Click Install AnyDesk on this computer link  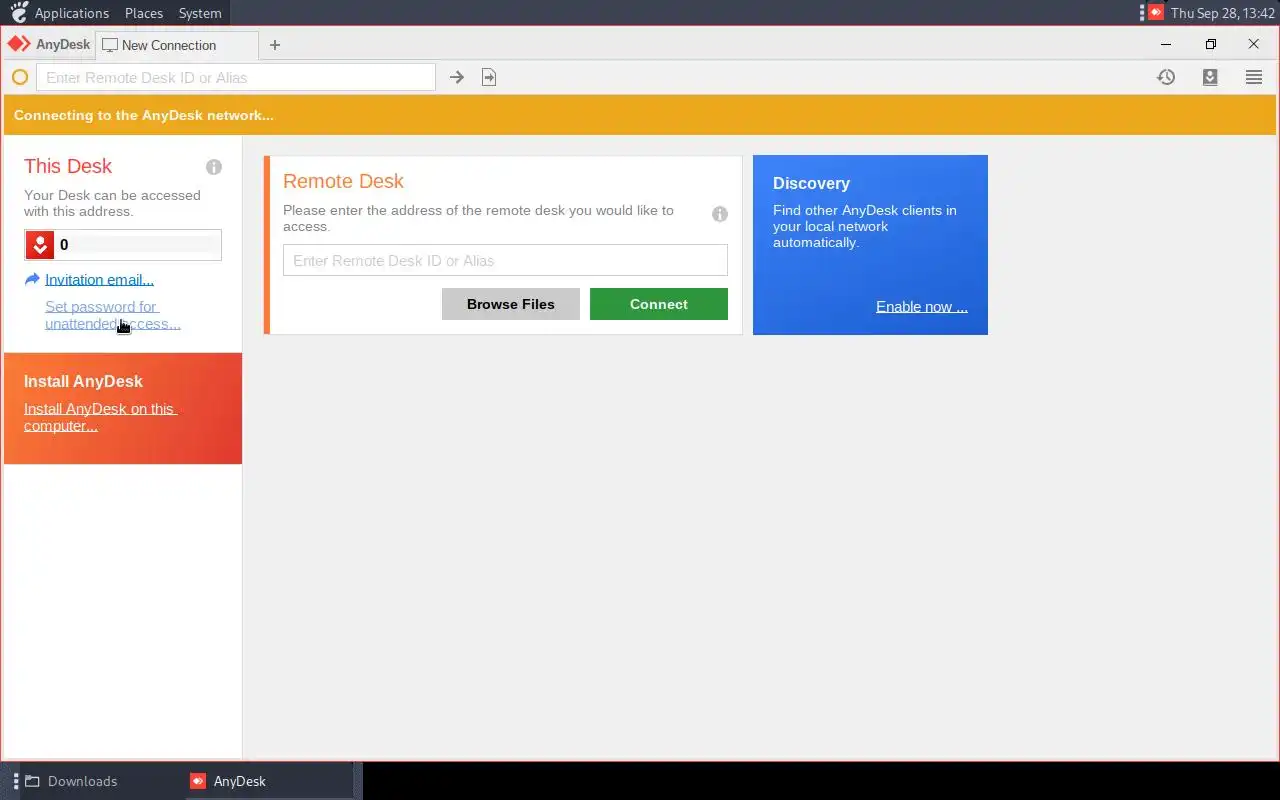click(100, 417)
